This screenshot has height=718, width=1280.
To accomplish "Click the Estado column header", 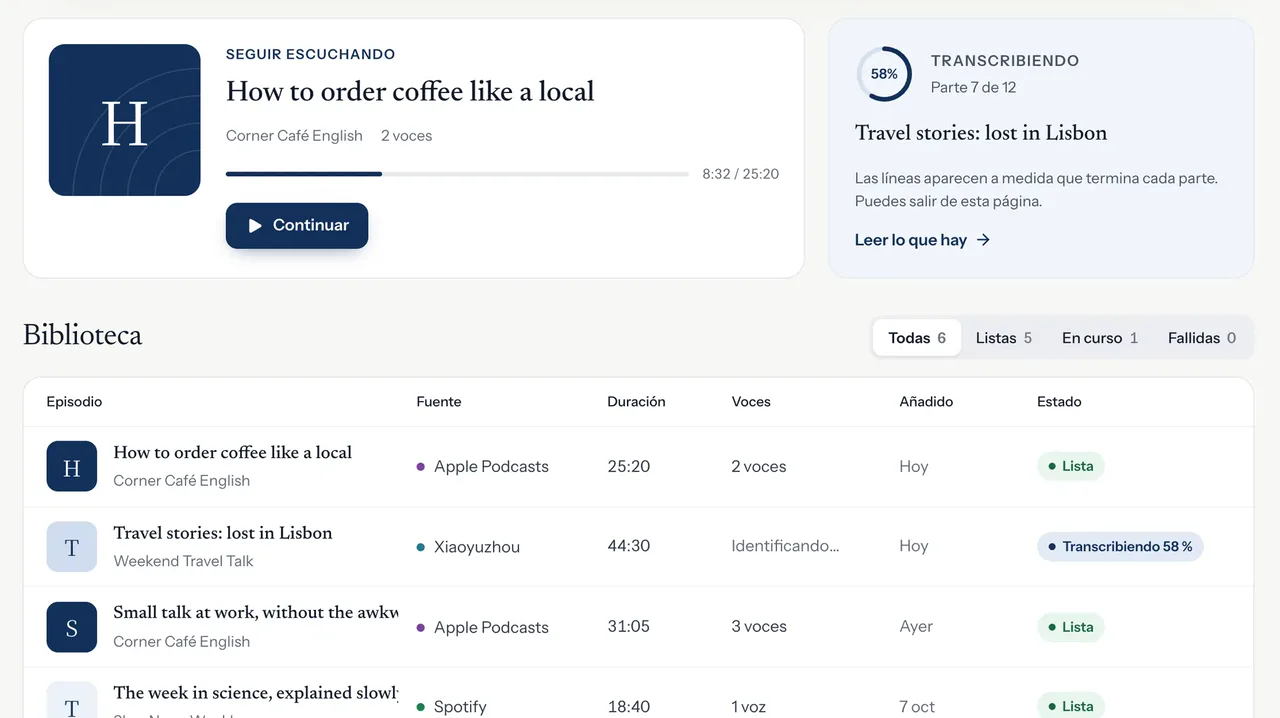I will 1059,402.
